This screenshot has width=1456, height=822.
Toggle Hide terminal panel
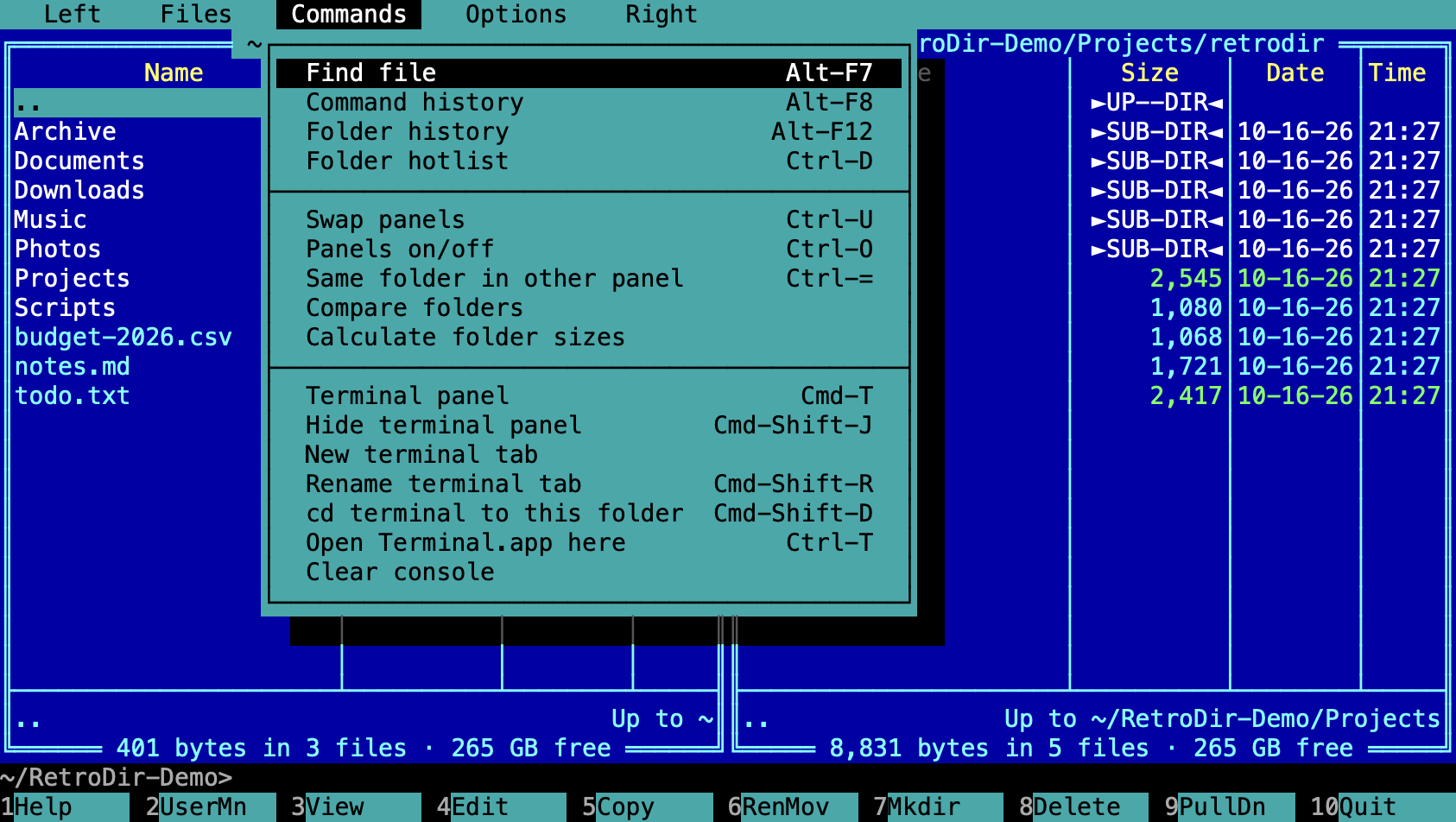pos(589,425)
